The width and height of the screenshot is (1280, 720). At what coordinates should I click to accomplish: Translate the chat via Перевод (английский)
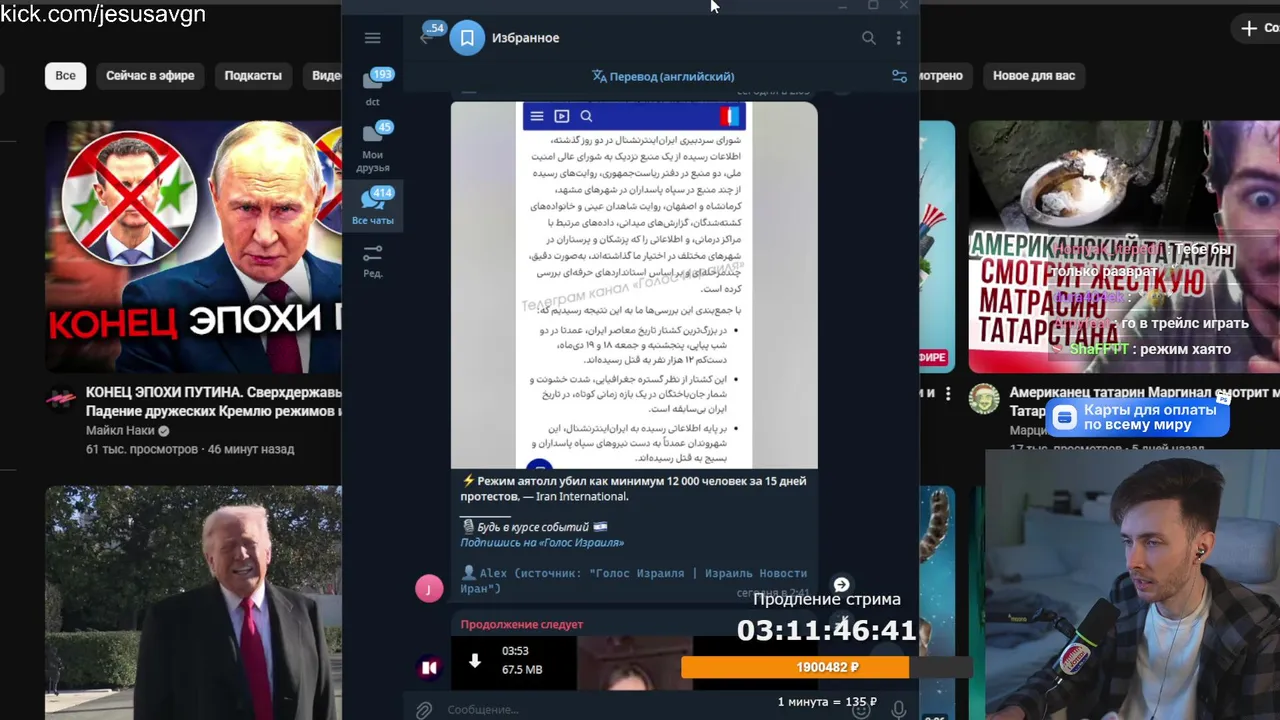click(663, 76)
